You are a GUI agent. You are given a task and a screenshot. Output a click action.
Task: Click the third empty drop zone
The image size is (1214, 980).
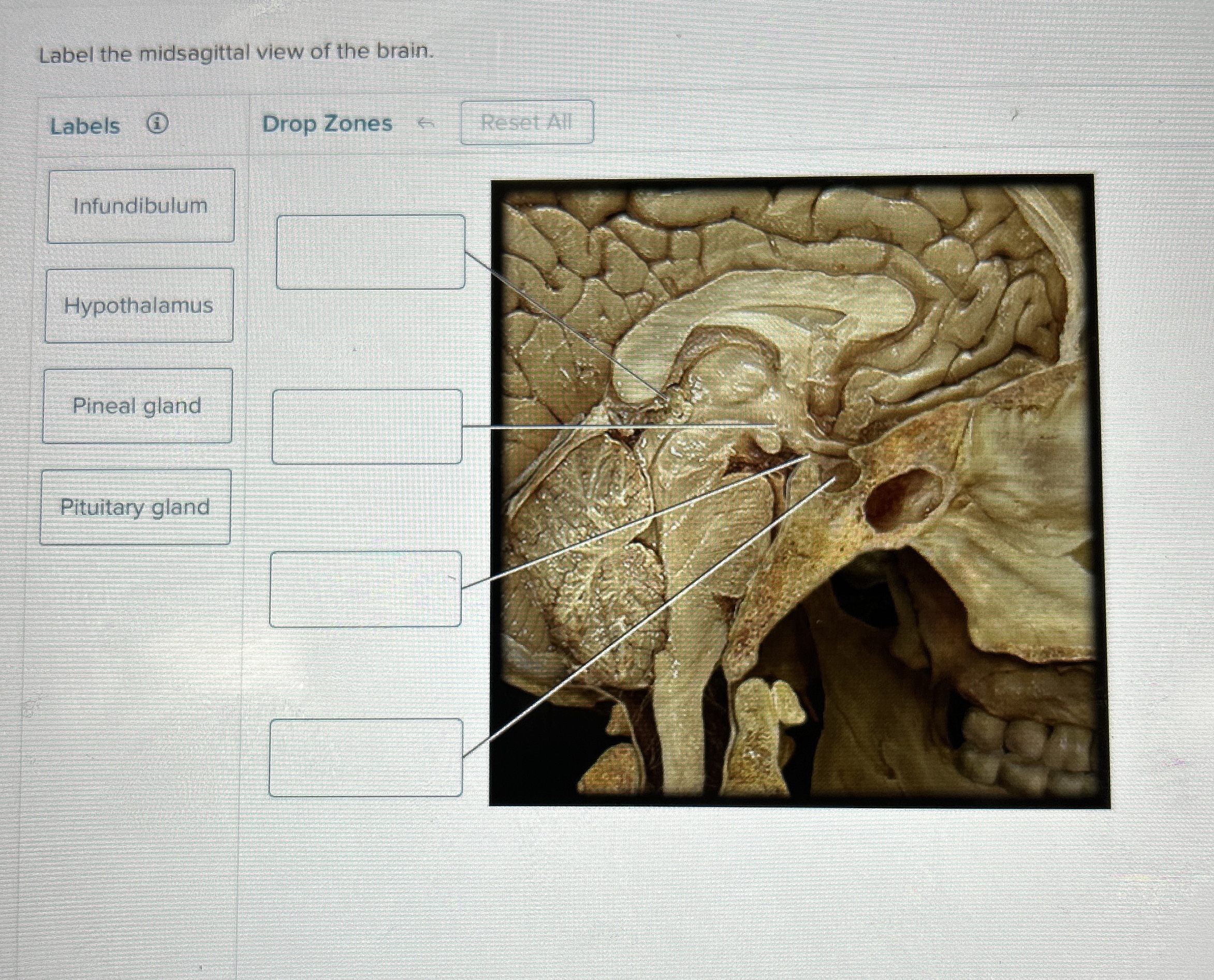(x=365, y=589)
